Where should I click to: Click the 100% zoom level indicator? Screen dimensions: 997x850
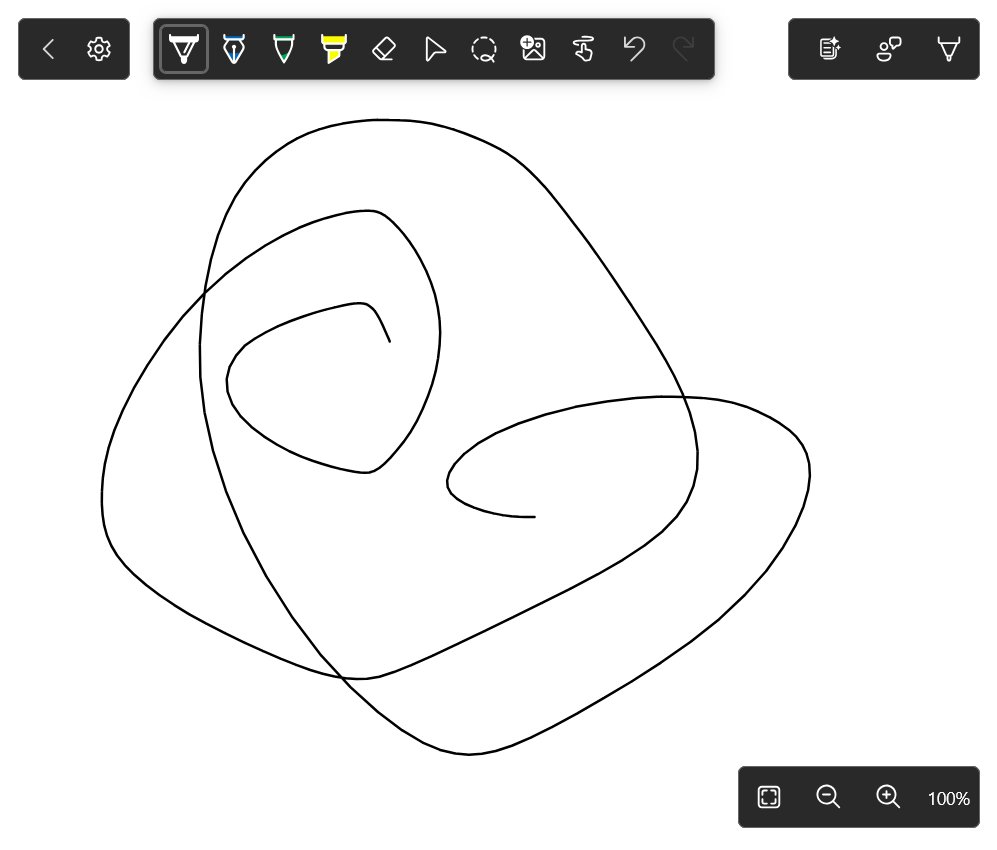coord(947,798)
